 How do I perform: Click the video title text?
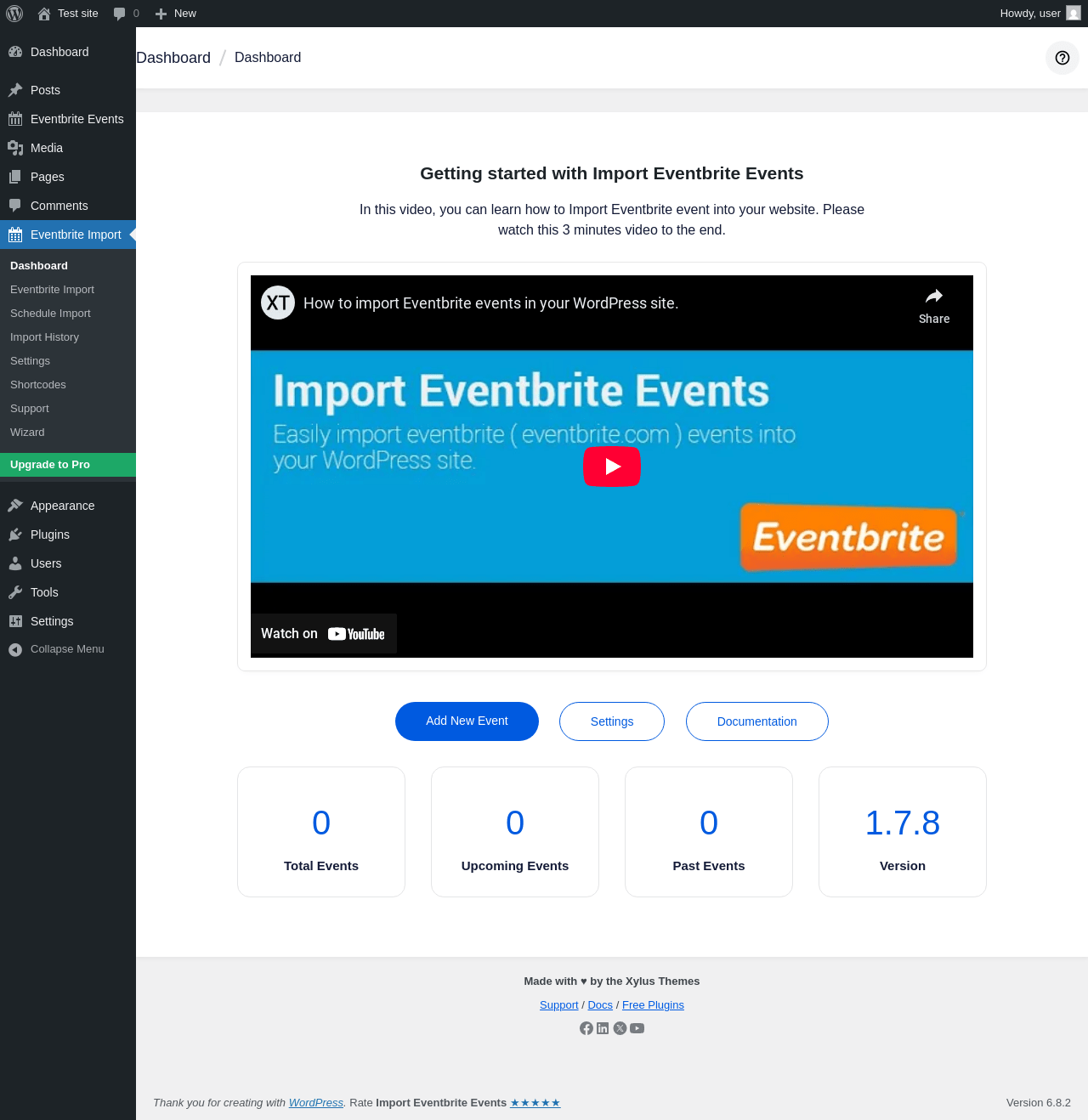[x=490, y=303]
